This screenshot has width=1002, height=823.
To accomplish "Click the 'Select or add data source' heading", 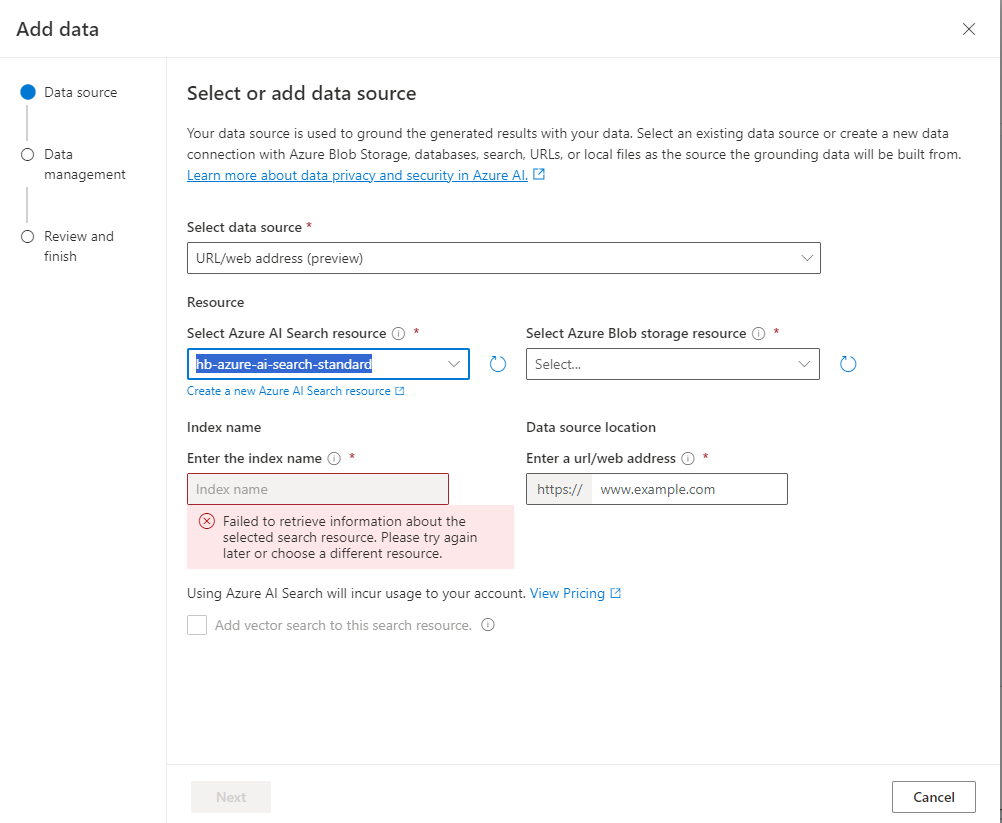I will (x=302, y=94).
